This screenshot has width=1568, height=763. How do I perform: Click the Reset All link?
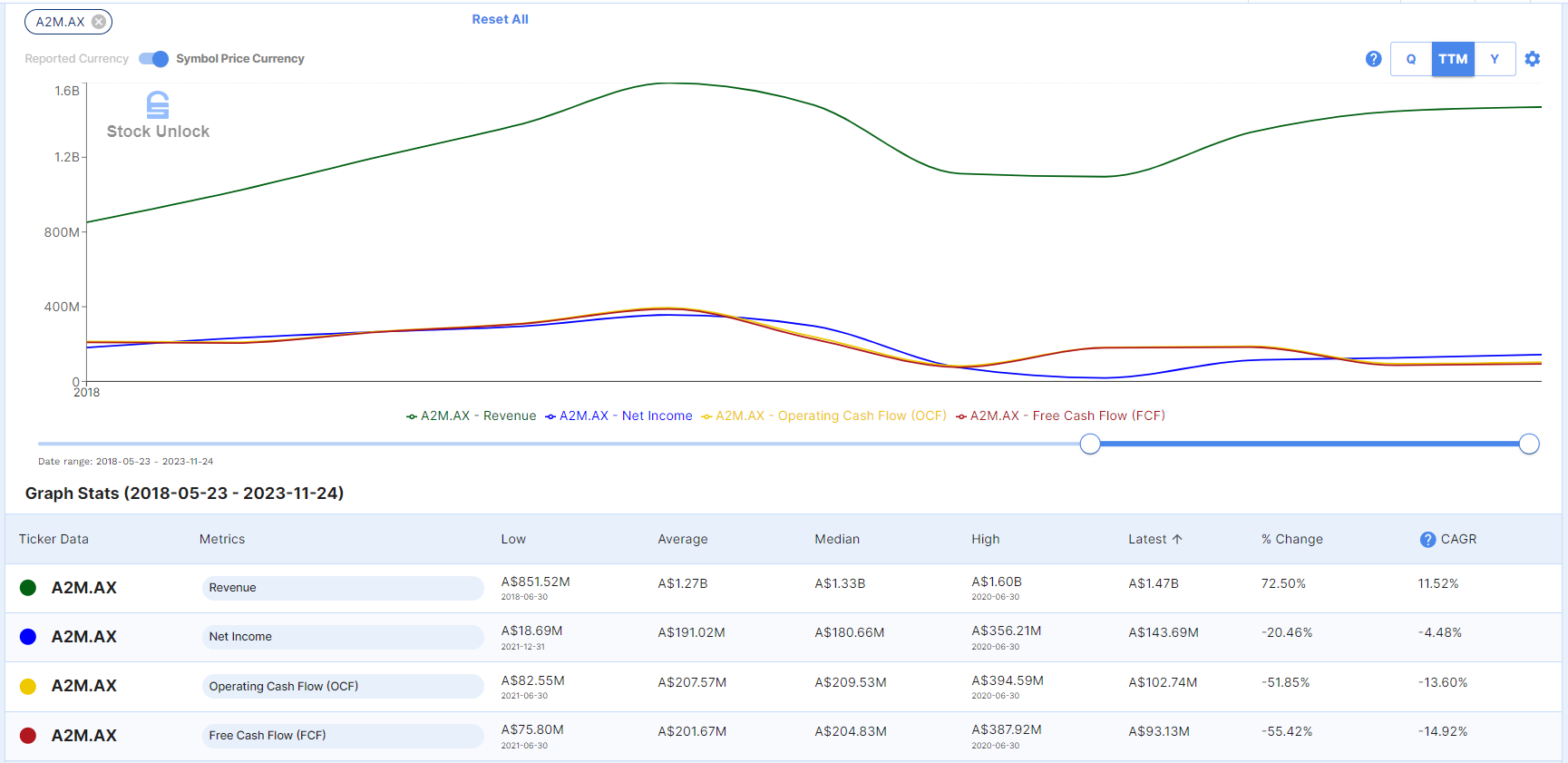coord(500,19)
